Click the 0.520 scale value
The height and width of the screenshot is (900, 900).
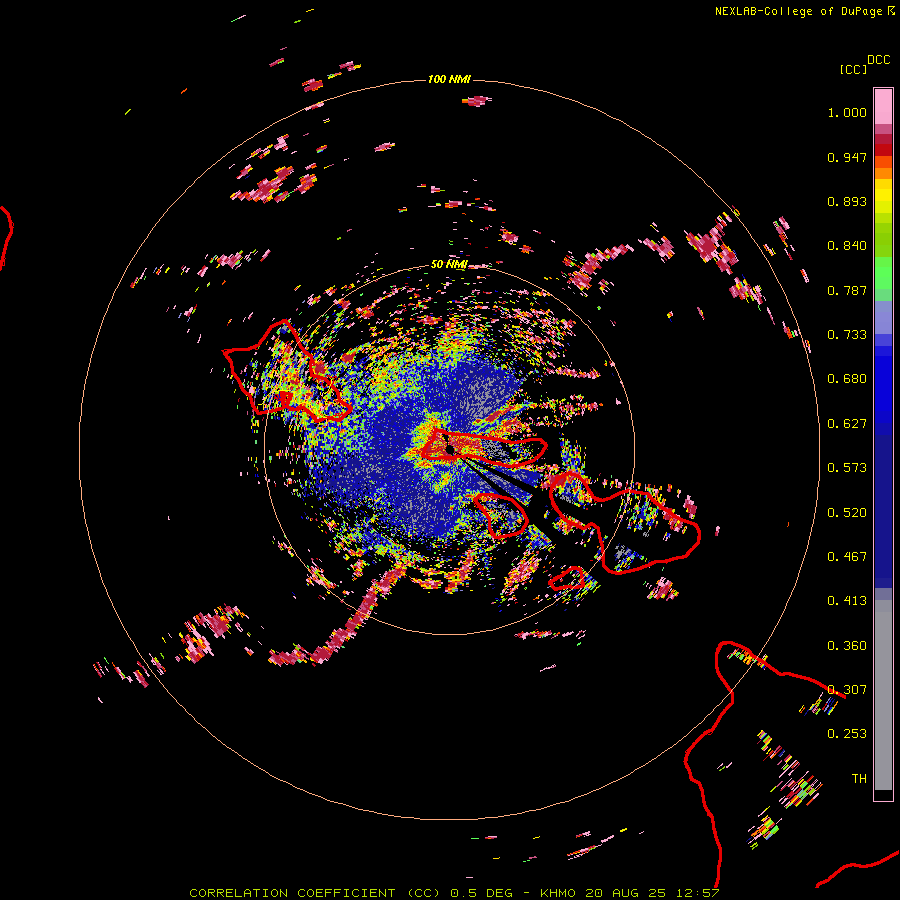click(847, 513)
